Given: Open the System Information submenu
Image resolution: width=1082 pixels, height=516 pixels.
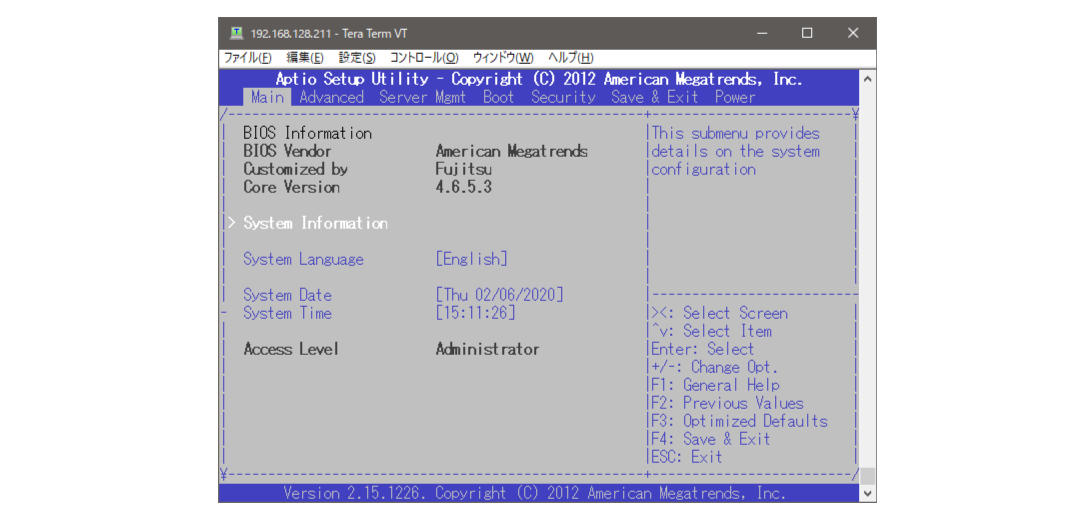Looking at the screenshot, I should 315,224.
